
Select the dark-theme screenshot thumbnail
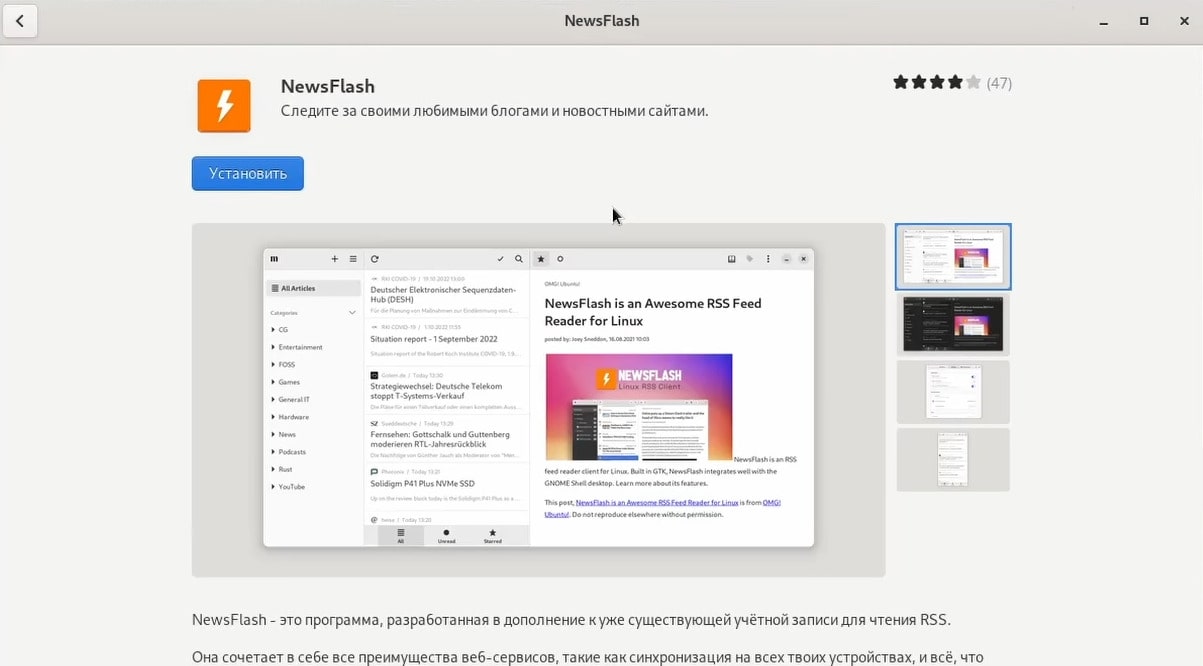click(x=953, y=325)
